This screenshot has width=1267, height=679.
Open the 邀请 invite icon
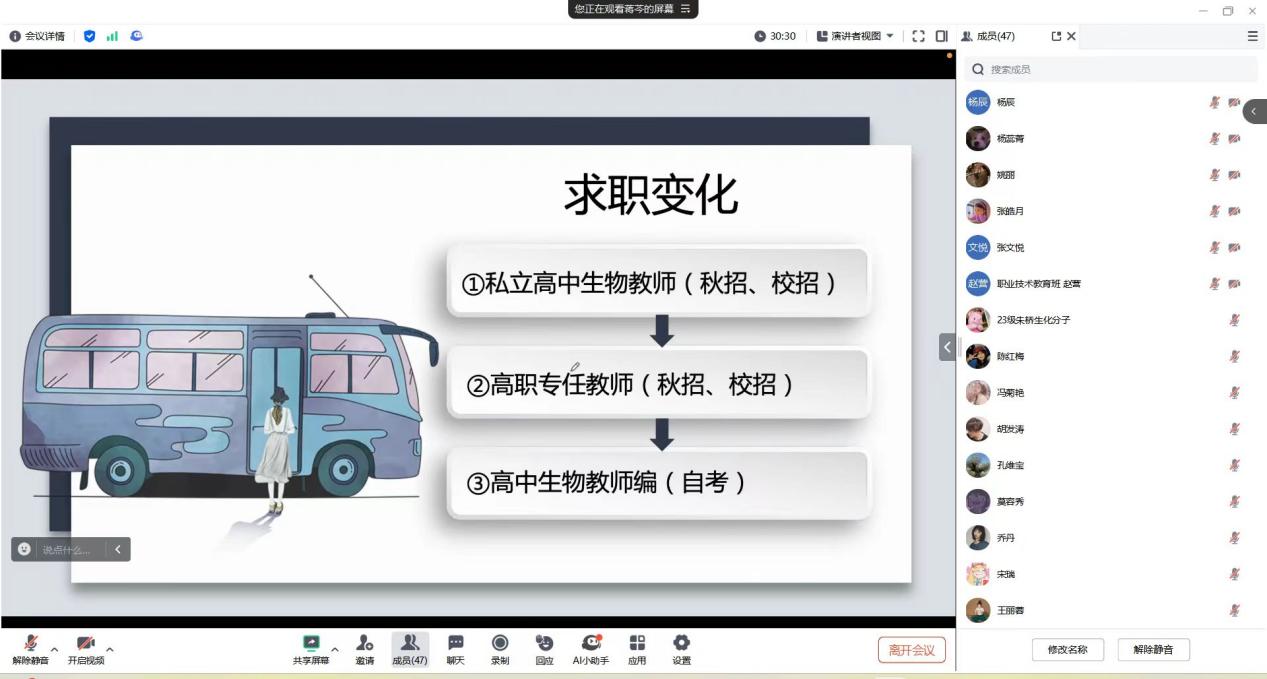coord(365,643)
